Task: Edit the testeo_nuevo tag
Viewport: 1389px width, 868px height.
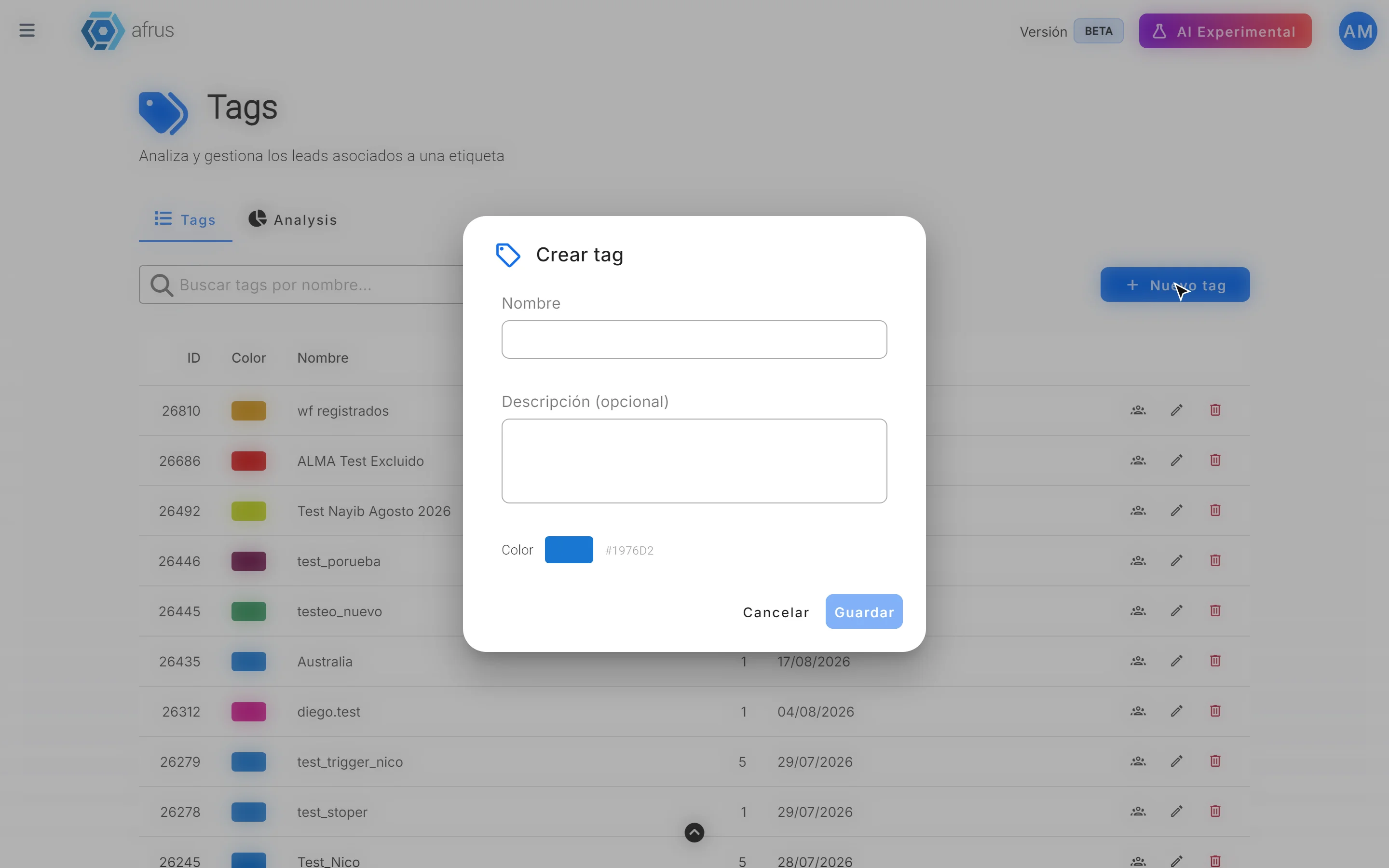Action: coord(1177,611)
